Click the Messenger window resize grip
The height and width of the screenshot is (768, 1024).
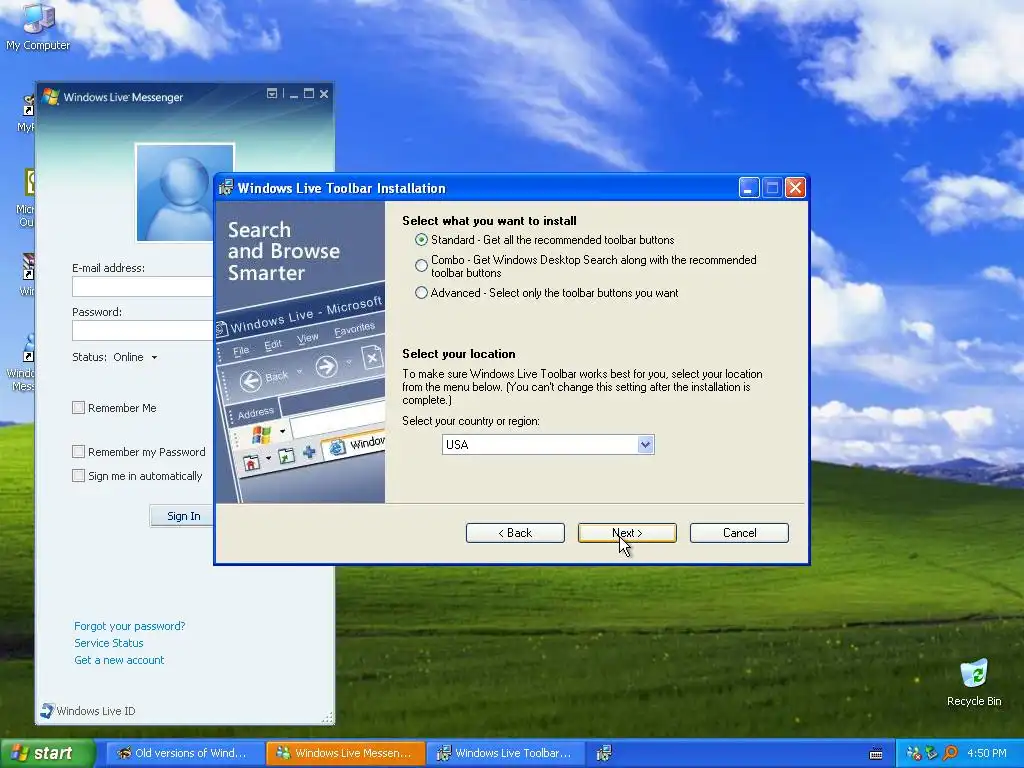328,718
